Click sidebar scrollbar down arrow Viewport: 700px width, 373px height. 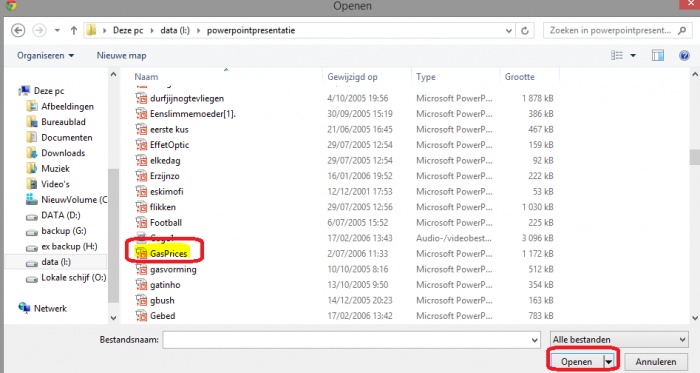113,318
